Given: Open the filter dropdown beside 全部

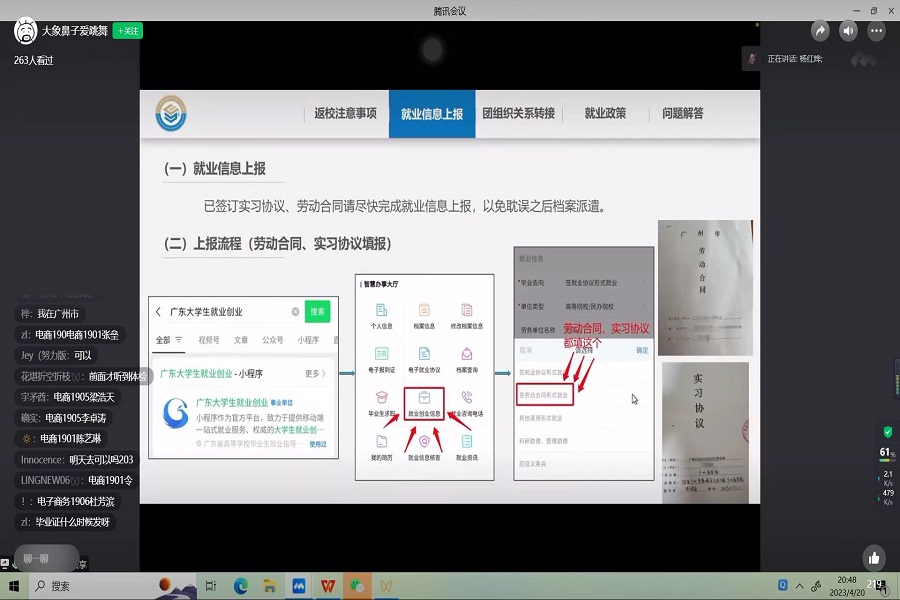Looking at the screenshot, I should coord(178,340).
